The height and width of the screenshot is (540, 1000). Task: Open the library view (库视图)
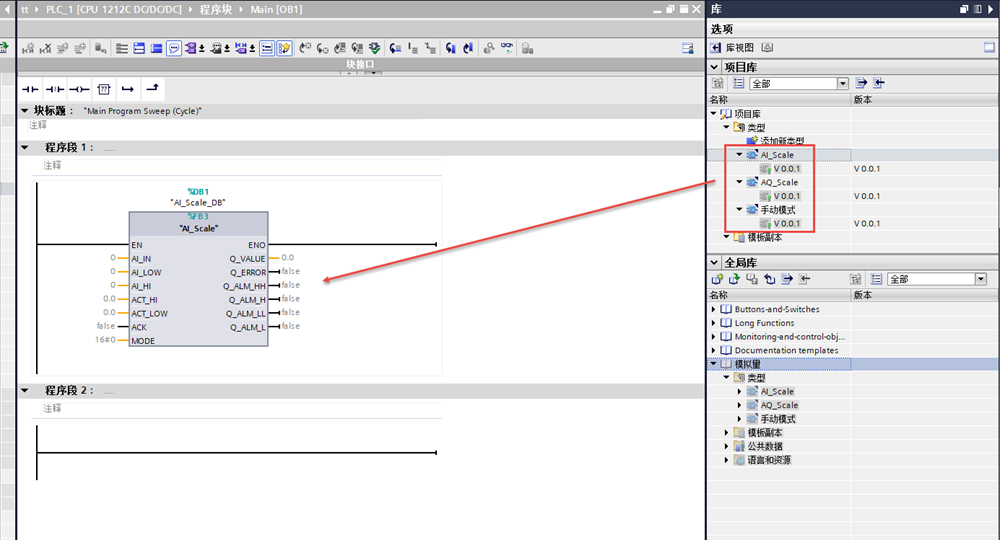click(x=733, y=48)
